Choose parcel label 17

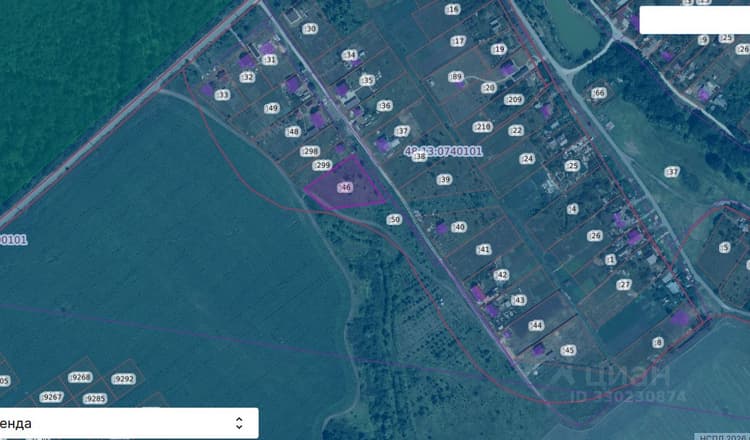click(458, 42)
